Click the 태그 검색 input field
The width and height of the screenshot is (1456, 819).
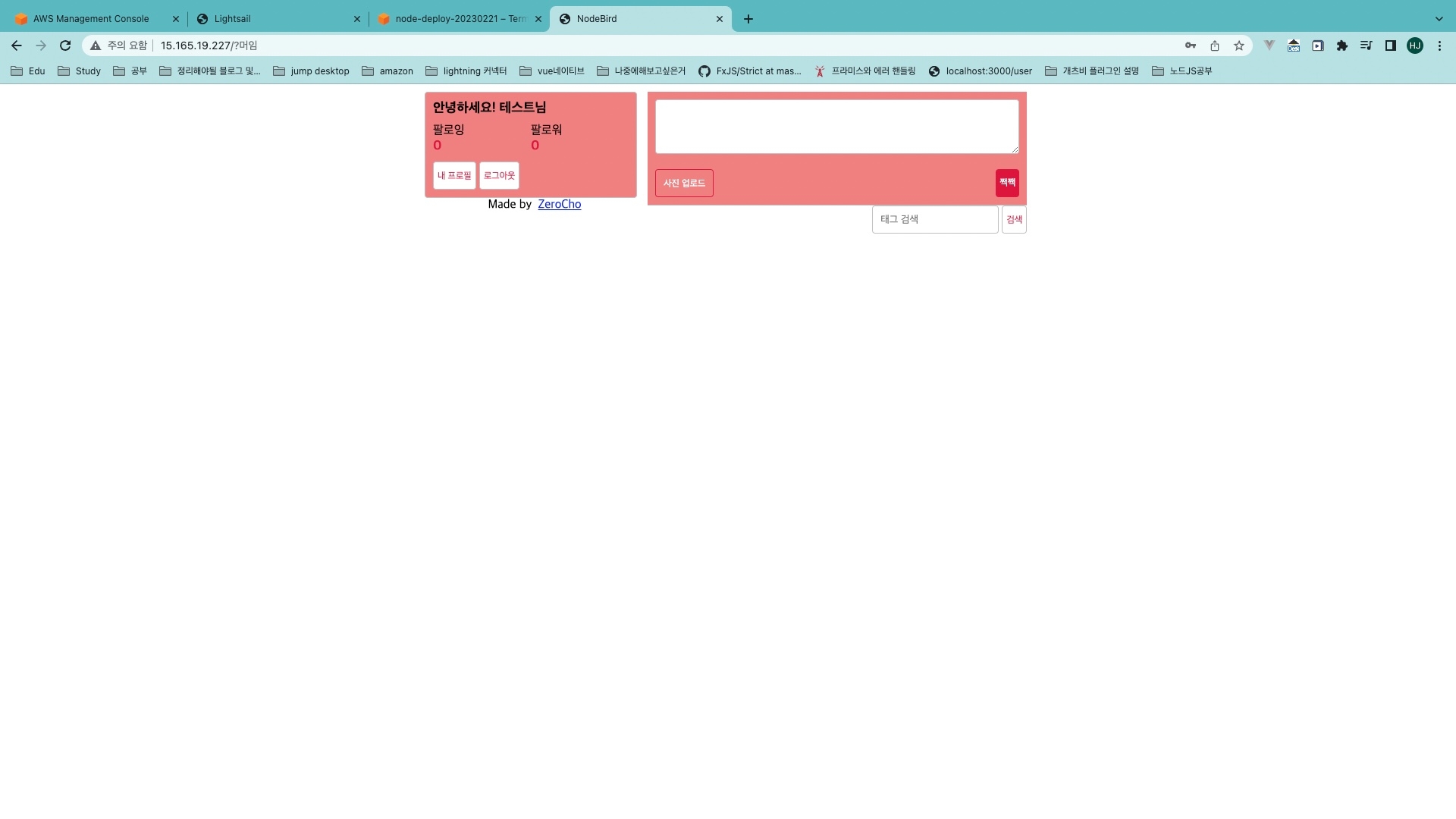(935, 219)
